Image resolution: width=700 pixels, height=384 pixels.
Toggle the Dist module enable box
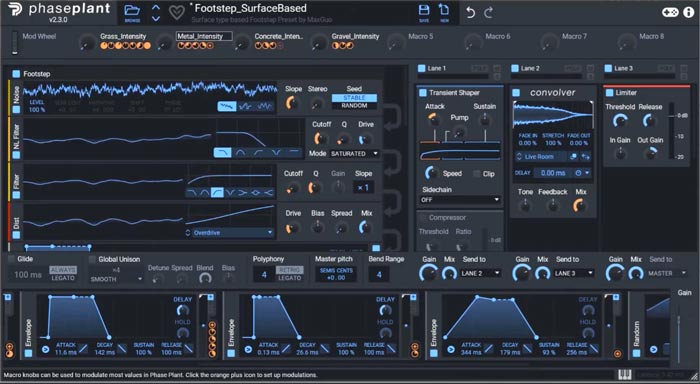[x=16, y=235]
